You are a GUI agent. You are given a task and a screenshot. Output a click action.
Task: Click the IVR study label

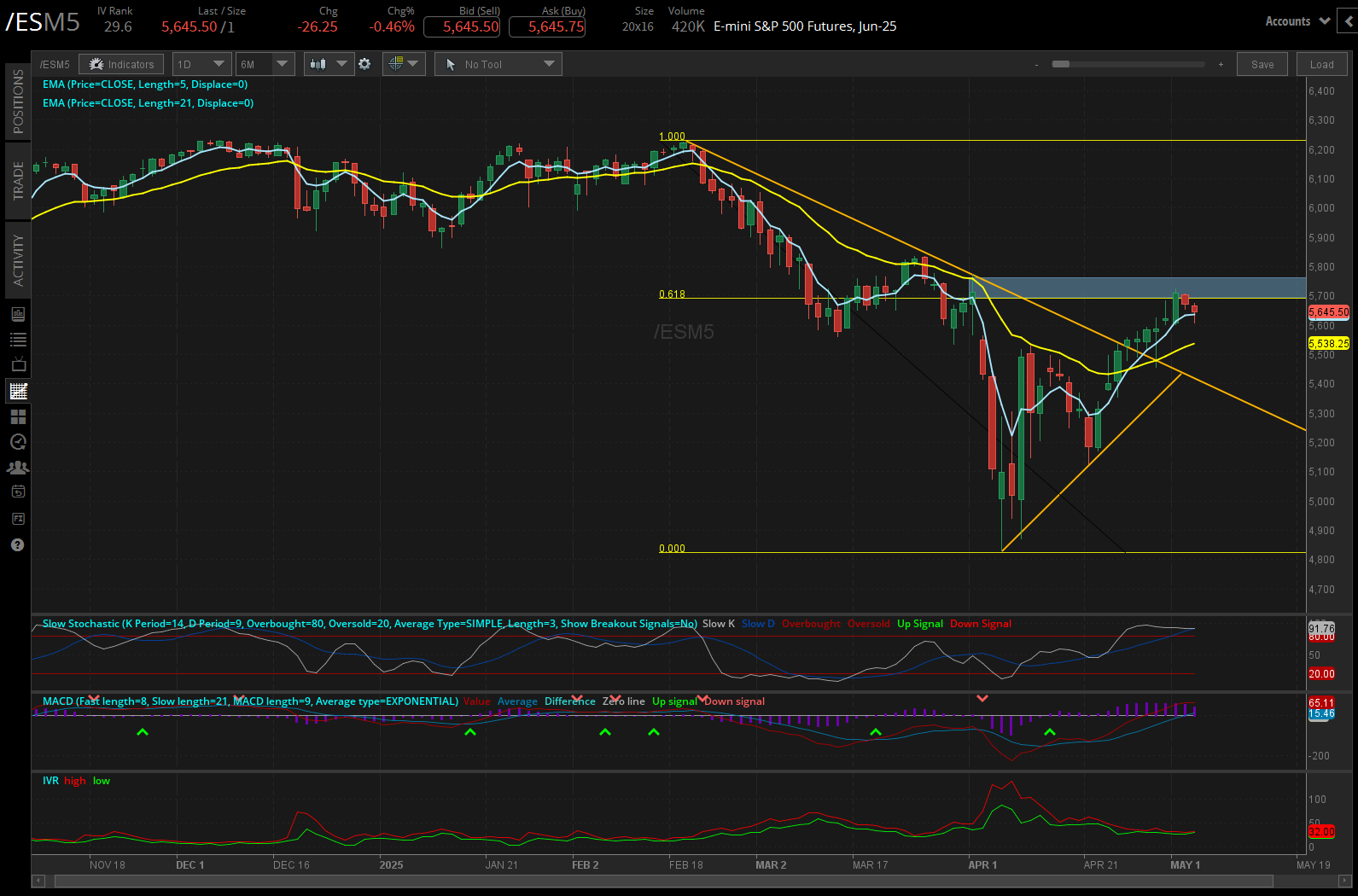pyautogui.click(x=50, y=781)
